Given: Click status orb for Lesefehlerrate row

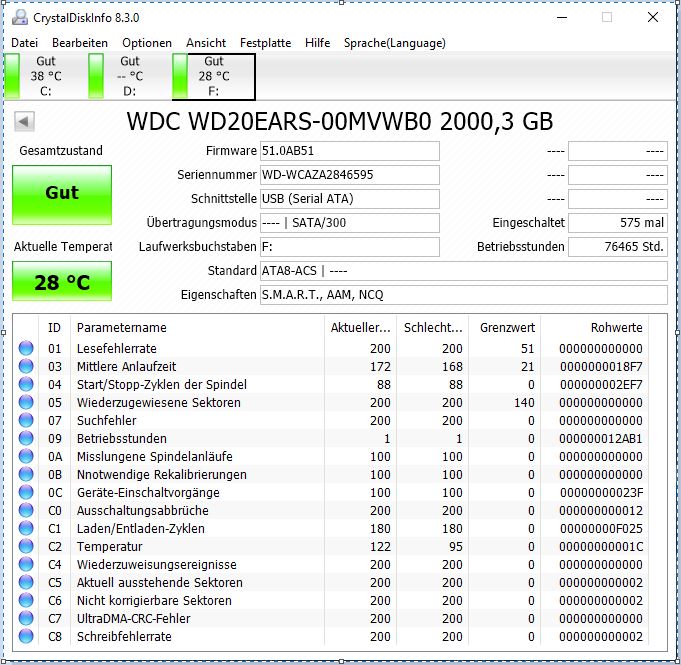Looking at the screenshot, I should click(x=26, y=348).
